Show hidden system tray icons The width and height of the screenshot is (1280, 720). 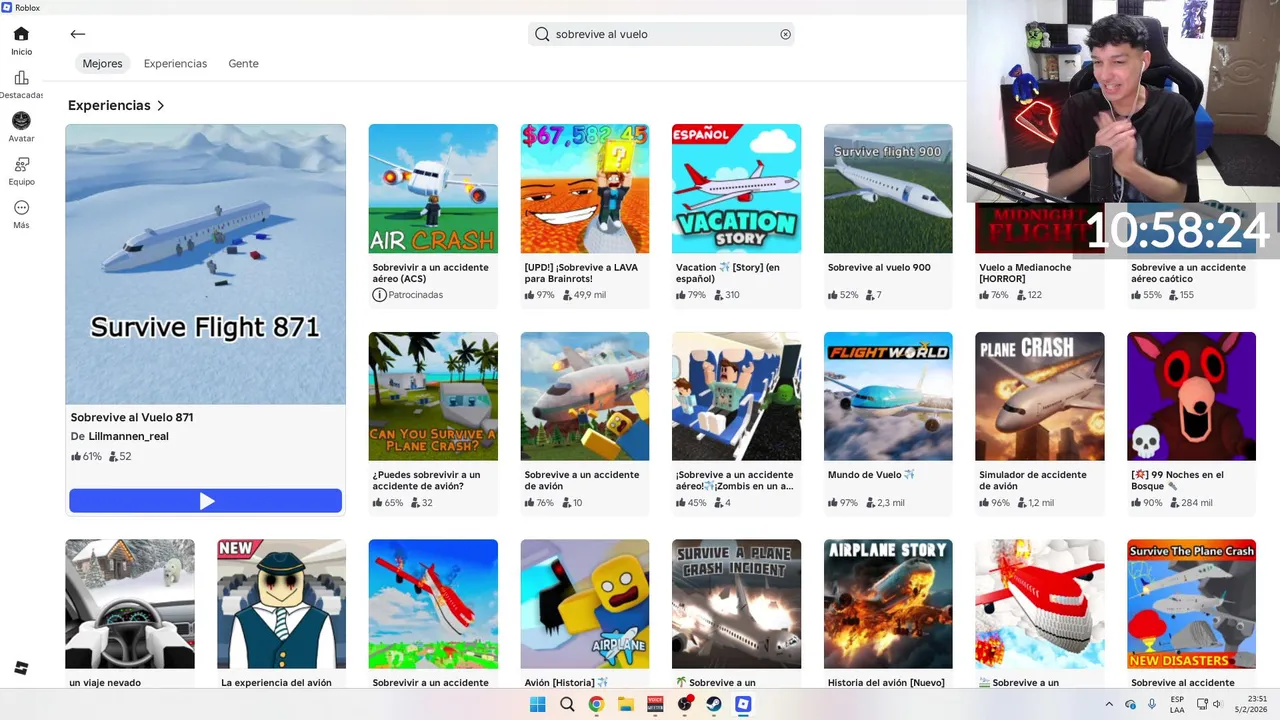(1109, 704)
